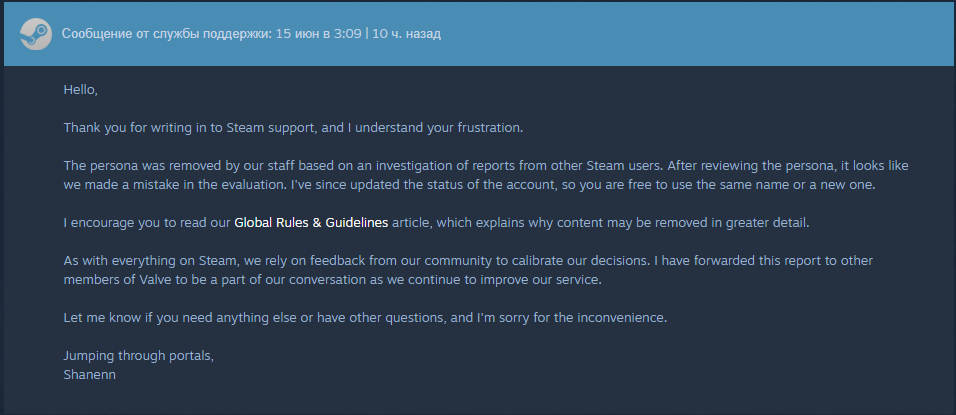Click the empty area of the blue header bar
The height and width of the screenshot is (415, 956).
tap(695, 34)
